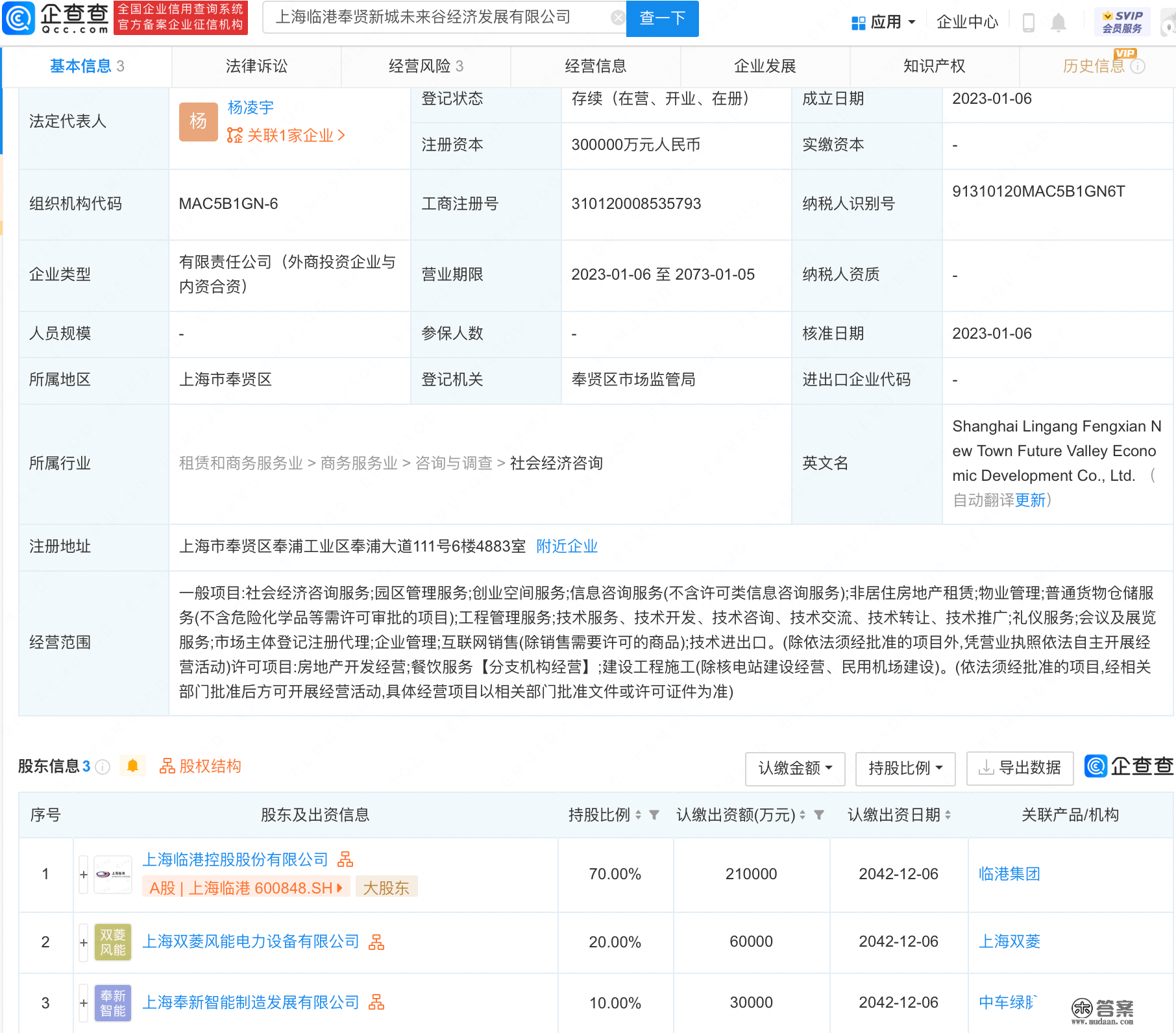The image size is (1176, 1033).
Task: Click the 大股东 tag
Action: tap(386, 888)
